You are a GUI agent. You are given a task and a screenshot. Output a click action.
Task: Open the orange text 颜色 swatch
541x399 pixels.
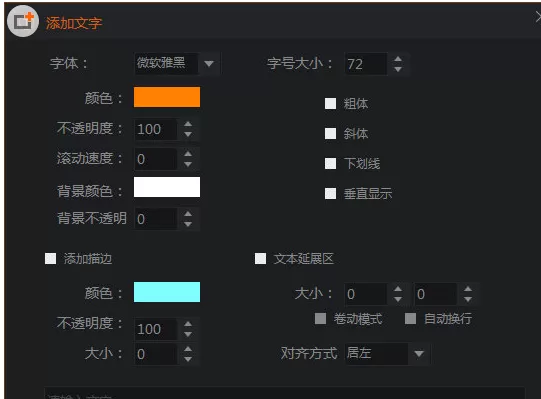coord(167,97)
